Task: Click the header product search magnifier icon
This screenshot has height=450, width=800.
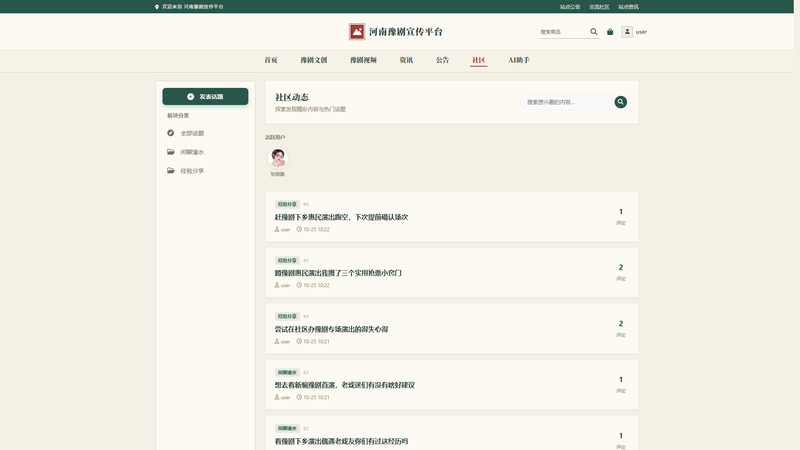Action: [593, 32]
